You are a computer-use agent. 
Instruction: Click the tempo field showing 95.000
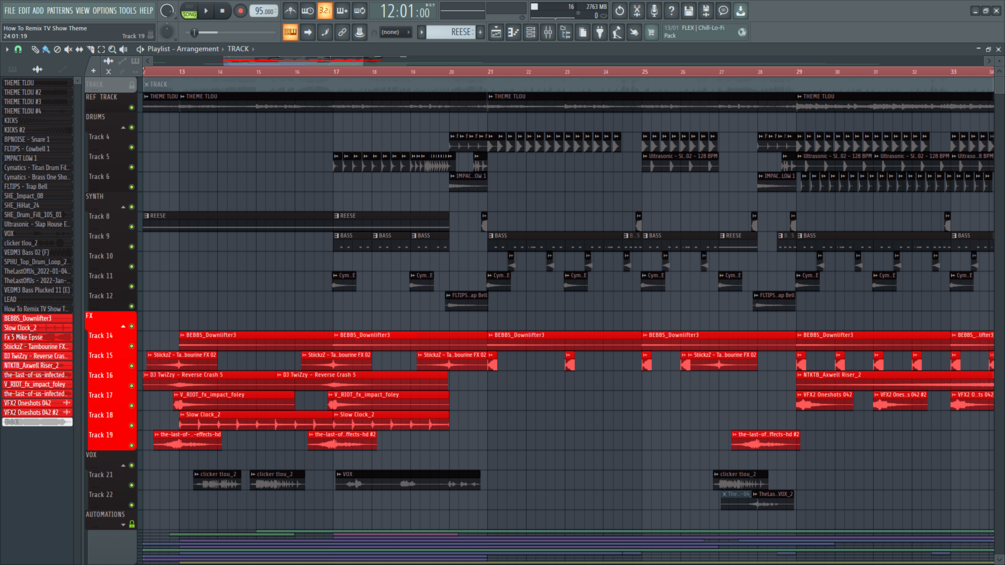click(x=263, y=11)
